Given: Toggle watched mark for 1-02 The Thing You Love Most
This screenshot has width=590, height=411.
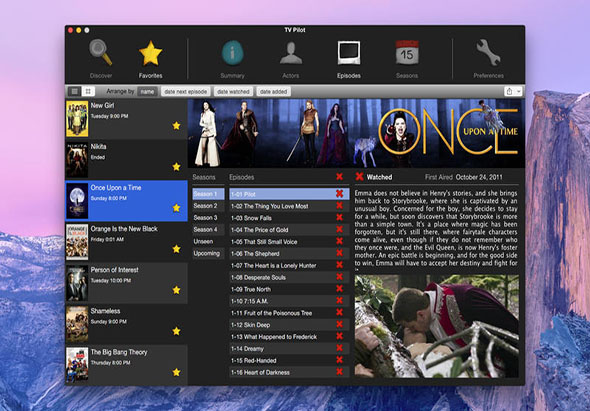Looking at the screenshot, I should 339,206.
